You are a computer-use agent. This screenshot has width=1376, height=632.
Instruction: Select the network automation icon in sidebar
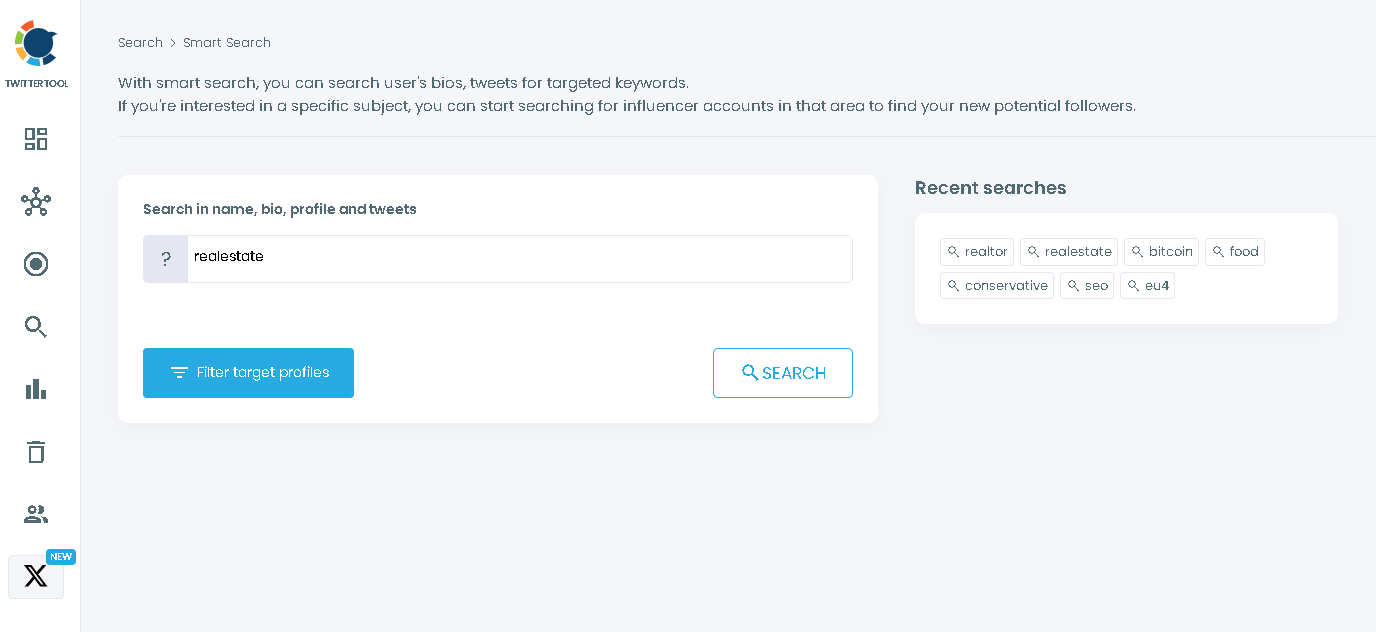[x=36, y=202]
